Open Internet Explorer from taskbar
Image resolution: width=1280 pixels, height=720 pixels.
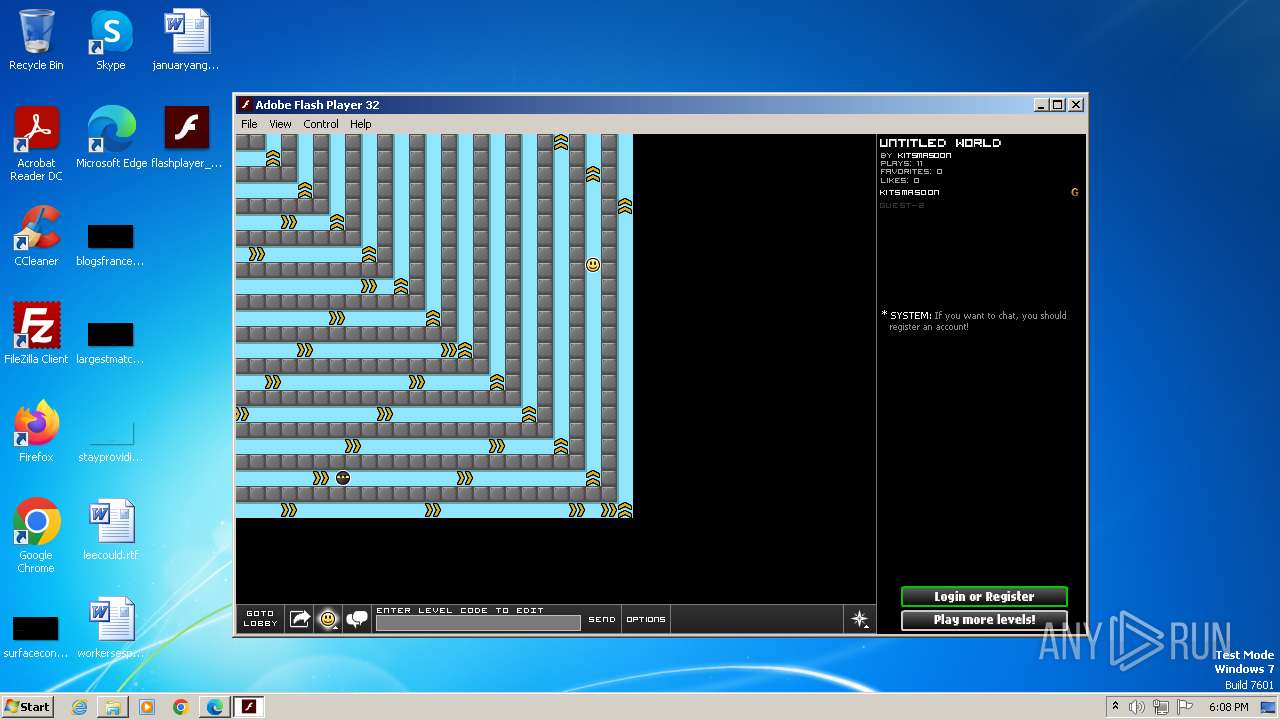(79, 707)
